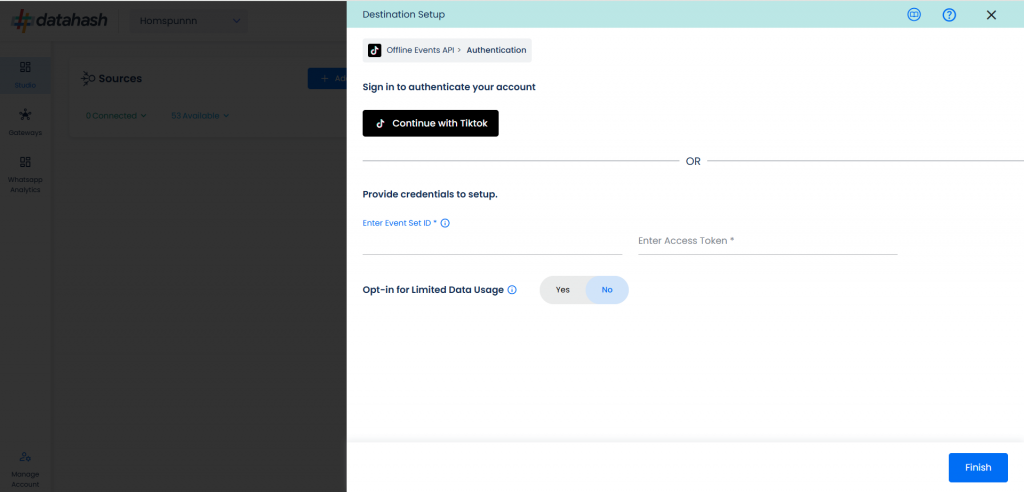Click the Sources heading icon
This screenshot has width=1024, height=492.
coord(88,78)
